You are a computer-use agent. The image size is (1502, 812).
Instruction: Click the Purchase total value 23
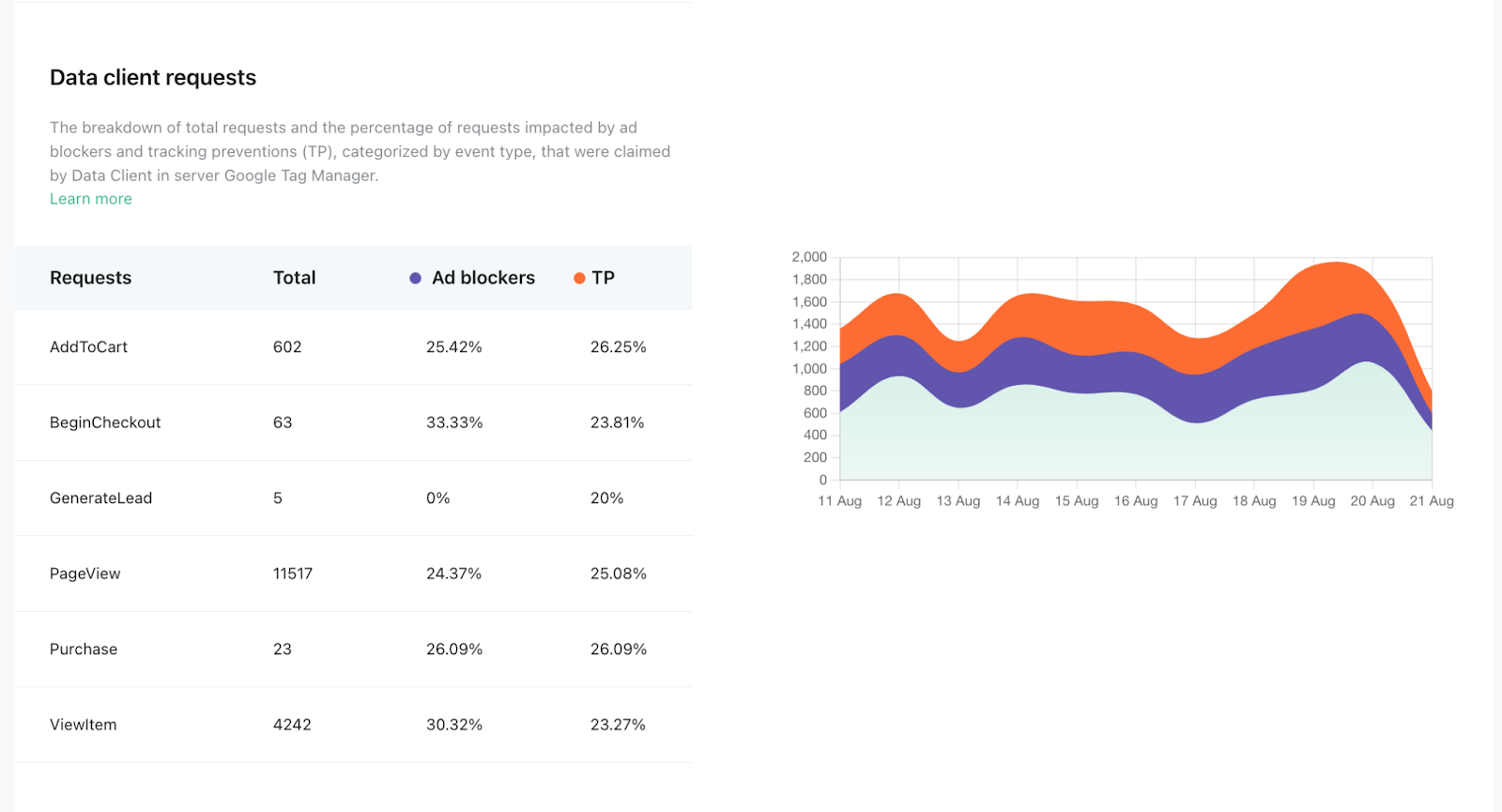click(282, 649)
